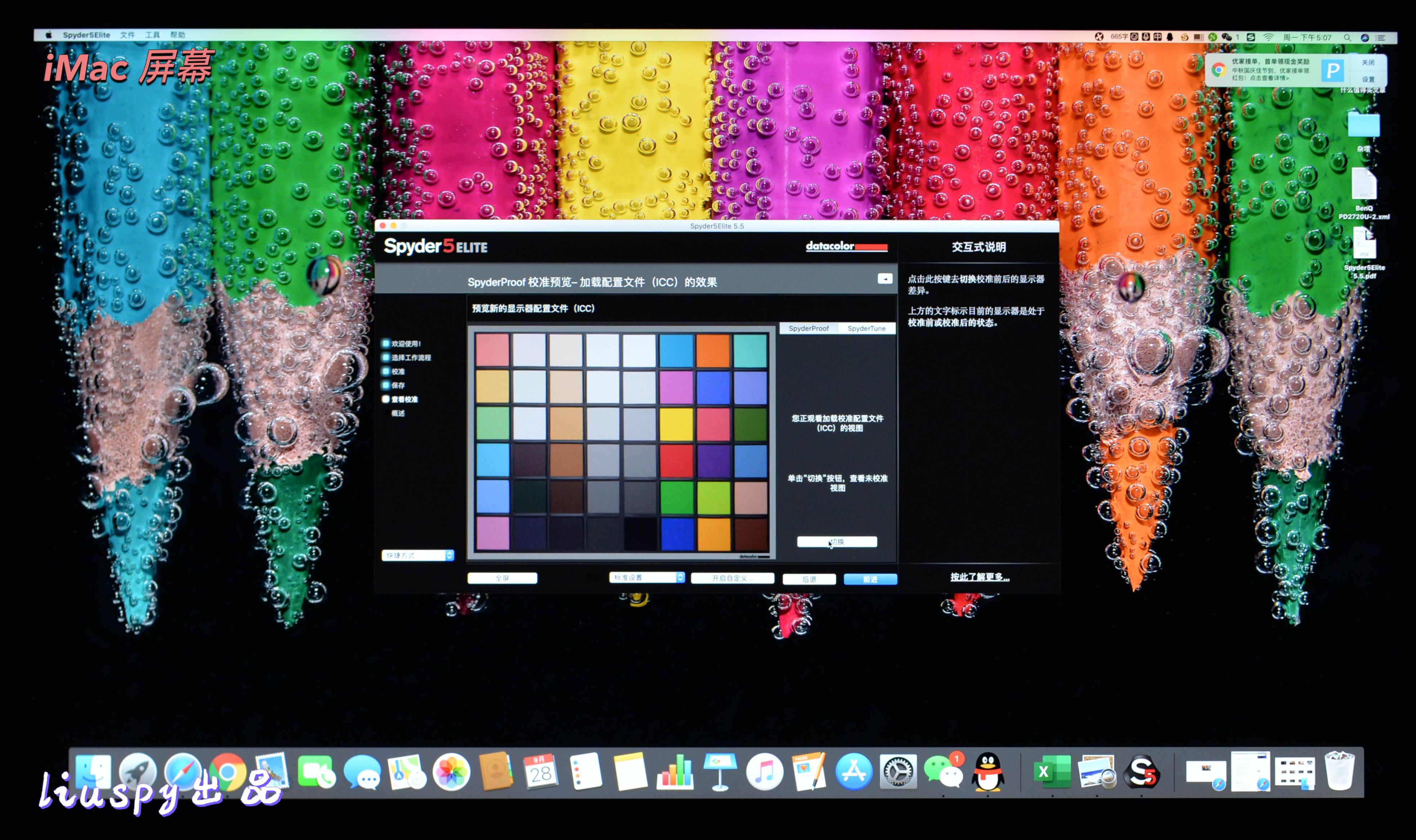Click the 前进 next button
The height and width of the screenshot is (840, 1416).
pyautogui.click(x=870, y=579)
